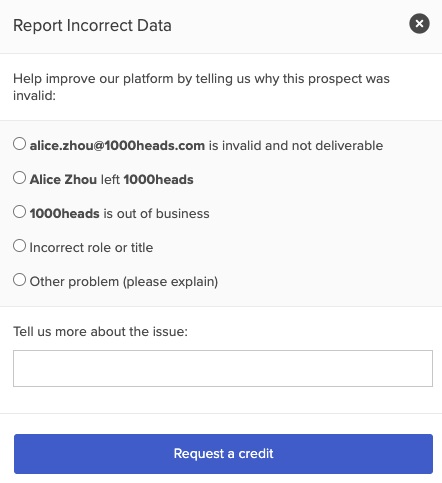The image size is (442, 483).
Task: Select the invalid email not deliverable radio button
Action: coord(19,144)
